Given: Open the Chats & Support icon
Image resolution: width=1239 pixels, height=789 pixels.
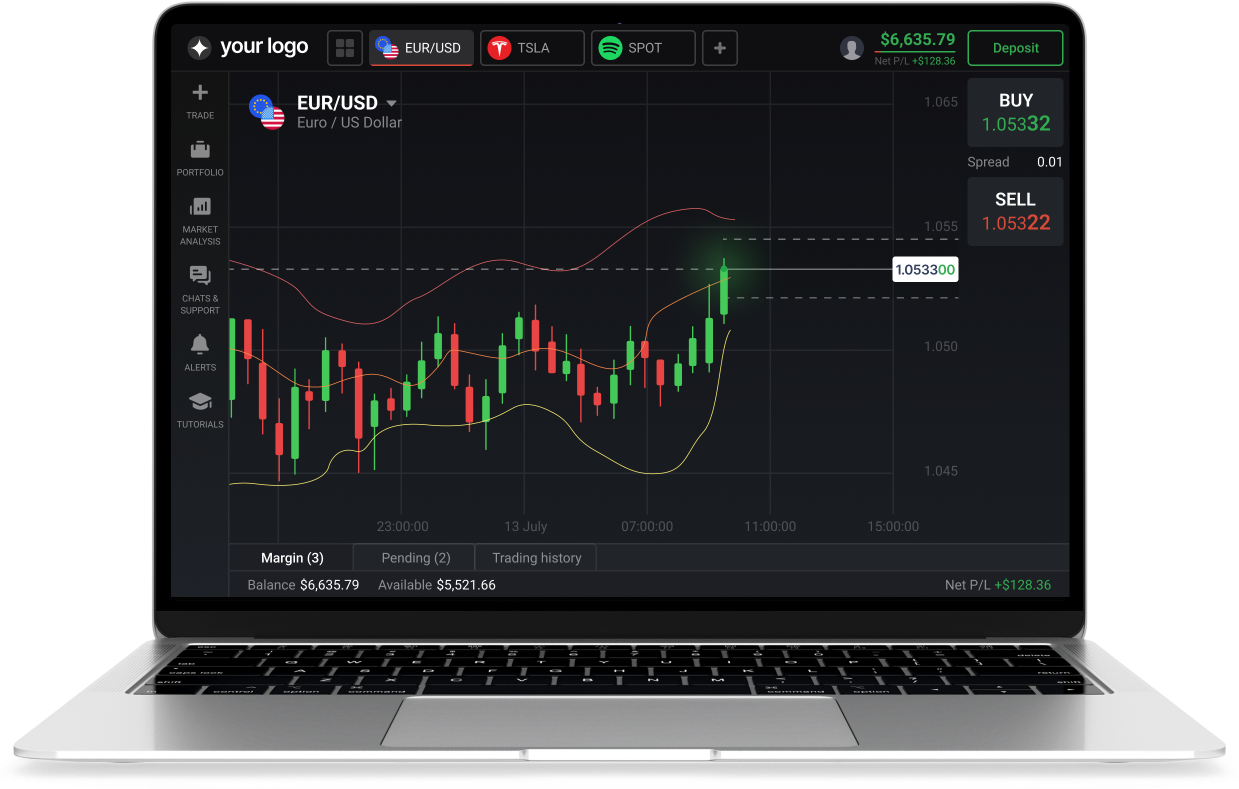Looking at the screenshot, I should coord(200,275).
